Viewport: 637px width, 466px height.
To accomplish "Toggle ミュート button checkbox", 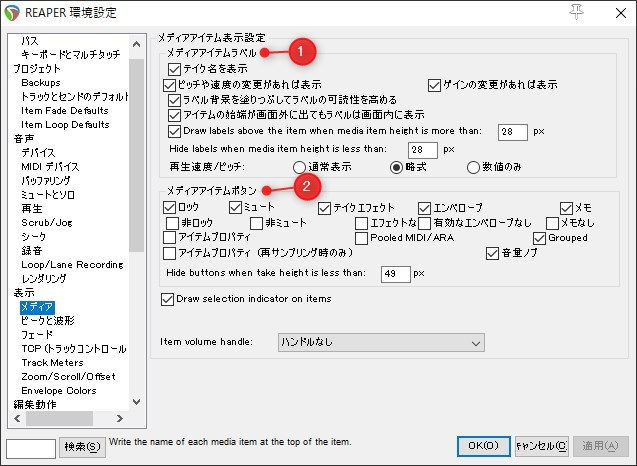I will [x=235, y=208].
